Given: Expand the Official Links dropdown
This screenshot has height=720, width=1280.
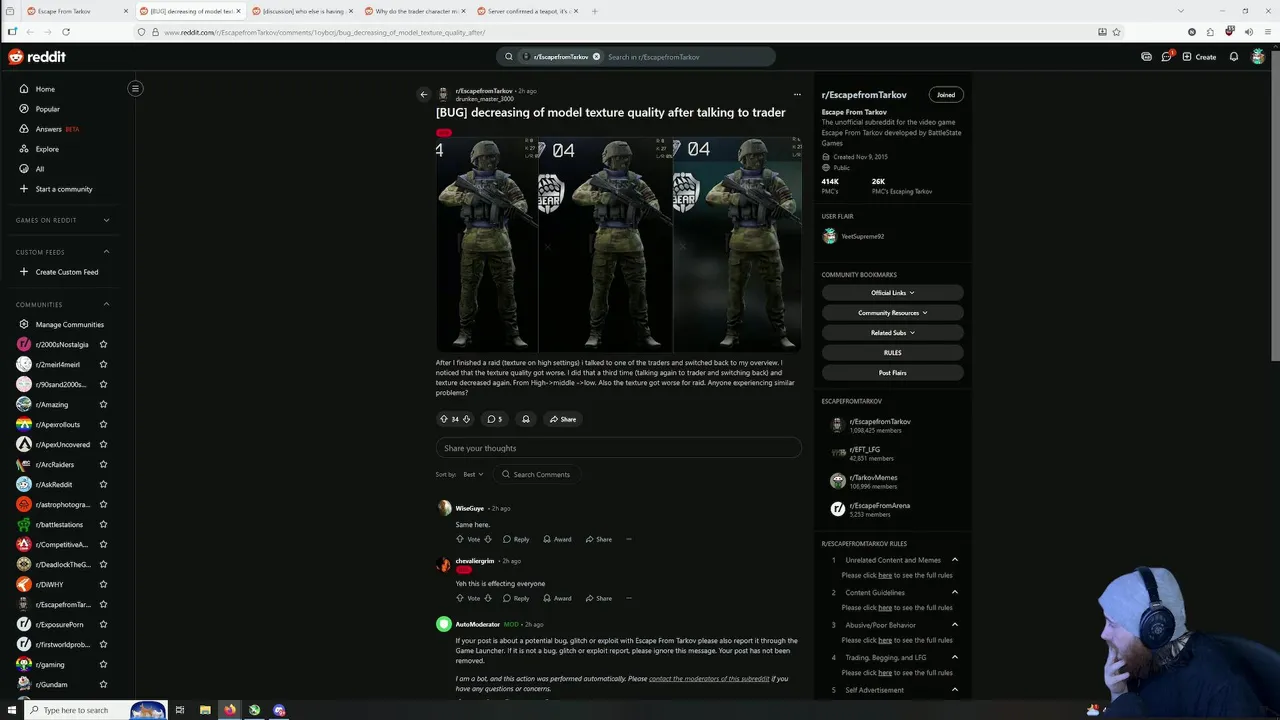Looking at the screenshot, I should tap(892, 293).
